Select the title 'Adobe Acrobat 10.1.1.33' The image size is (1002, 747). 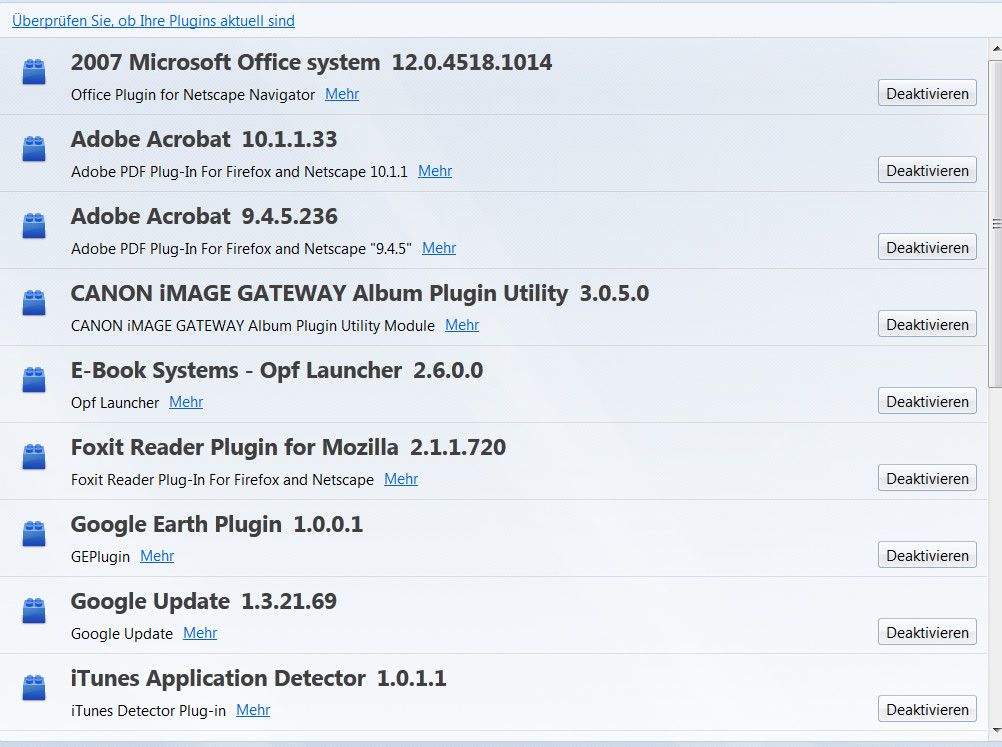[x=204, y=139]
